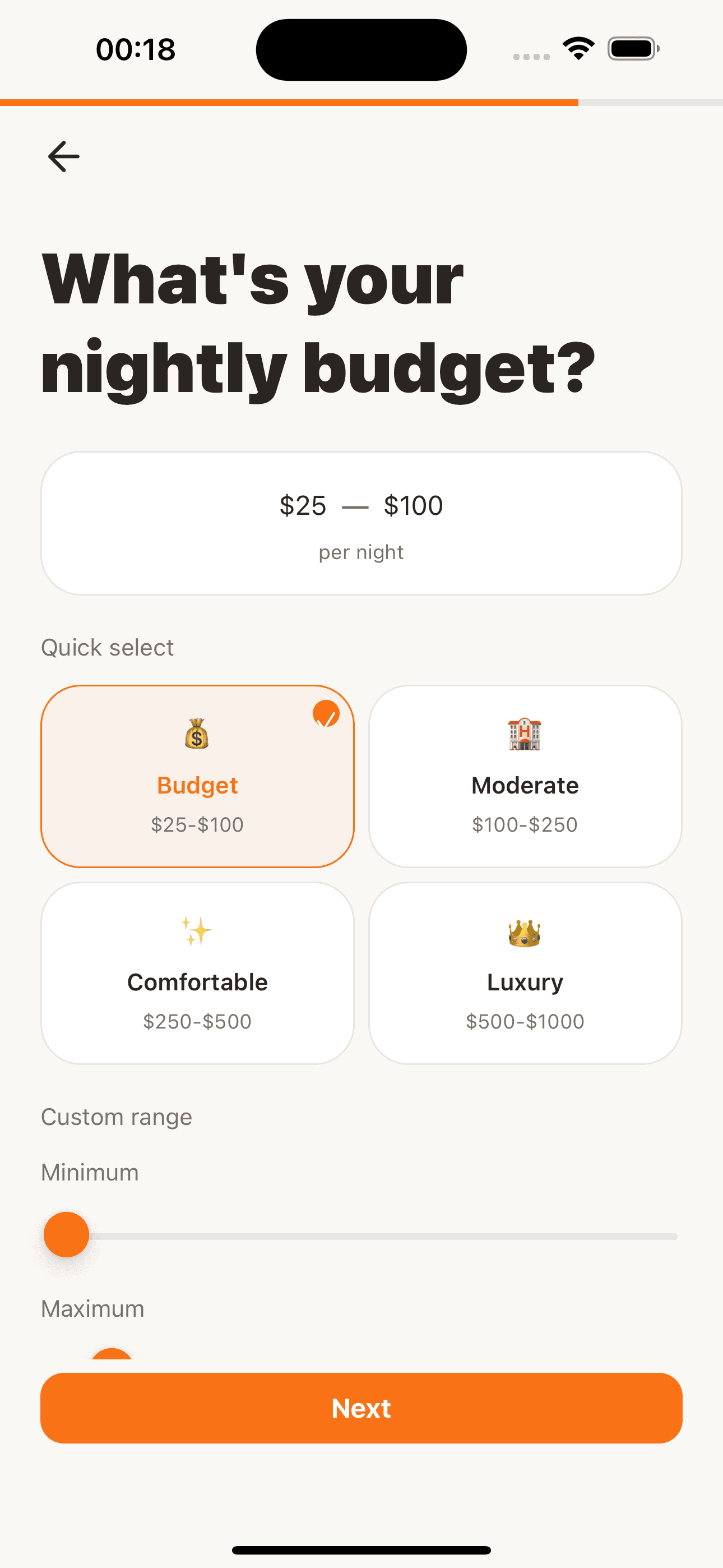The height and width of the screenshot is (1568, 723).
Task: Tap the $100 maximum price value
Action: (x=413, y=506)
